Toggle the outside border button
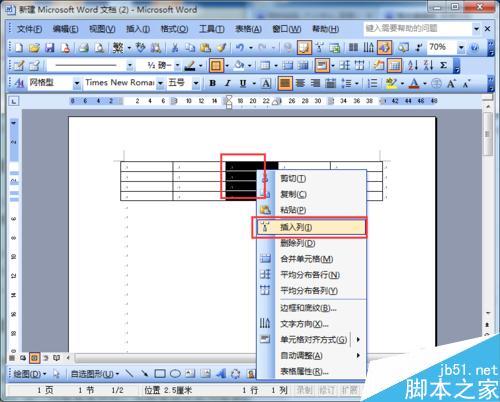This screenshot has width=500, height=402. point(216,66)
